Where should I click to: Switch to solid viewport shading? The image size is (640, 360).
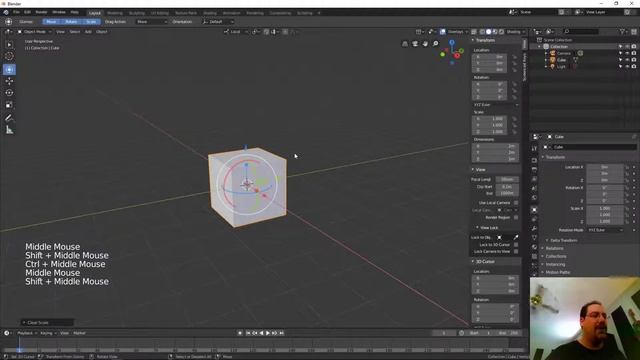(x=489, y=31)
